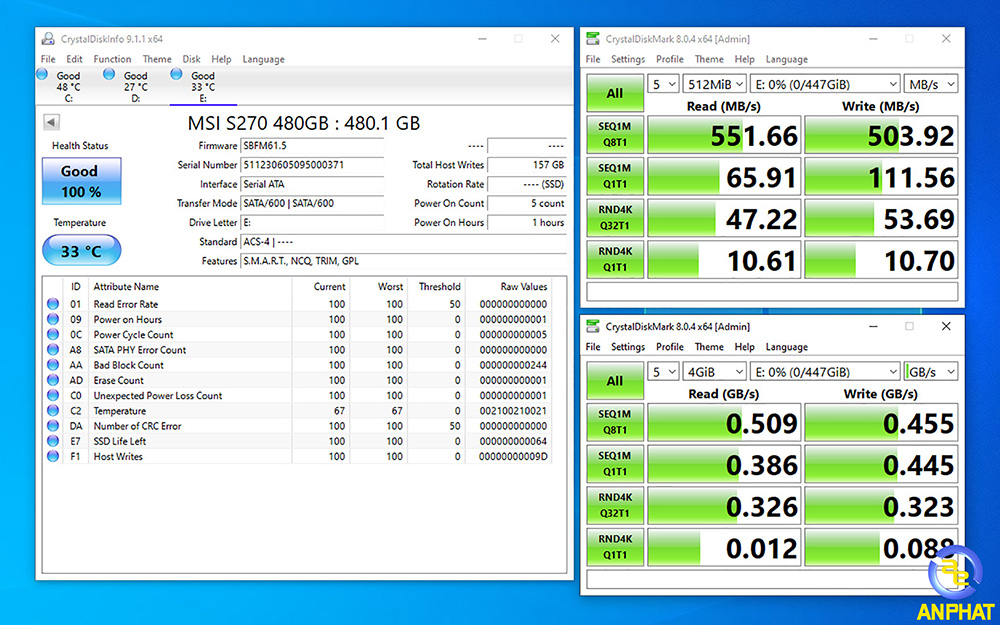
Task: Run RND4K Q32T1 test in upper CrystalDiskMark
Action: coord(615,218)
